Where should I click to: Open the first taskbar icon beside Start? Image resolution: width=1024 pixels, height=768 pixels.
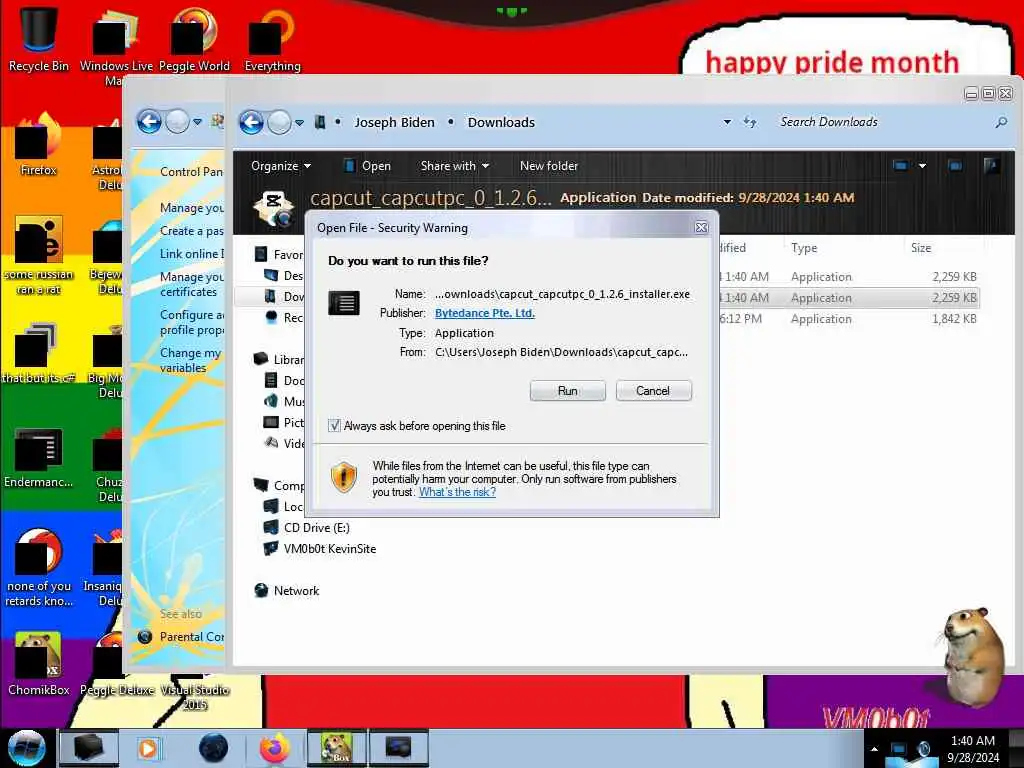[89, 748]
